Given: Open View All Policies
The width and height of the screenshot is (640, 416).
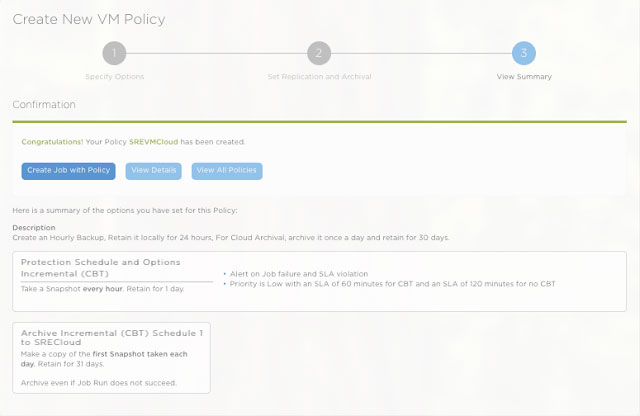Looking at the screenshot, I should [x=227, y=170].
